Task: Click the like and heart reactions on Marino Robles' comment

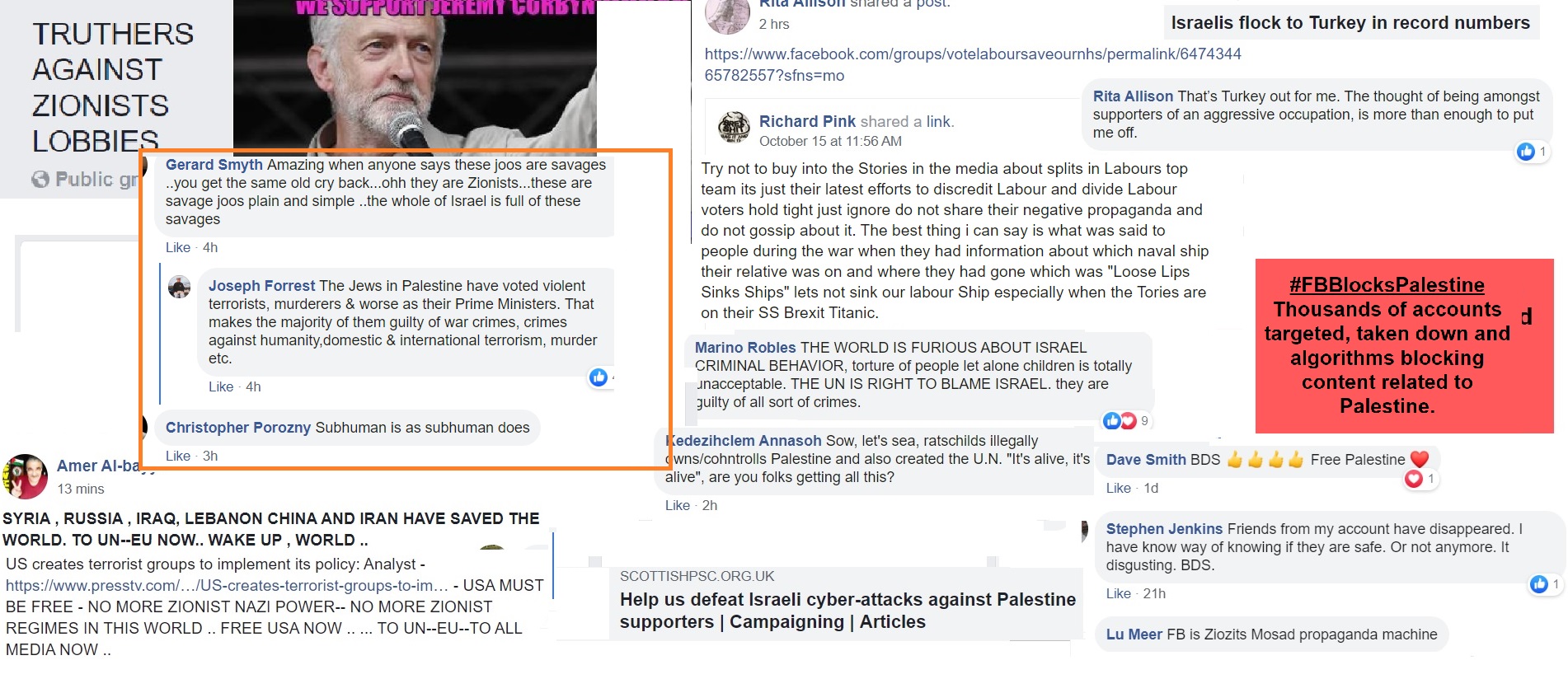Action: click(1120, 421)
